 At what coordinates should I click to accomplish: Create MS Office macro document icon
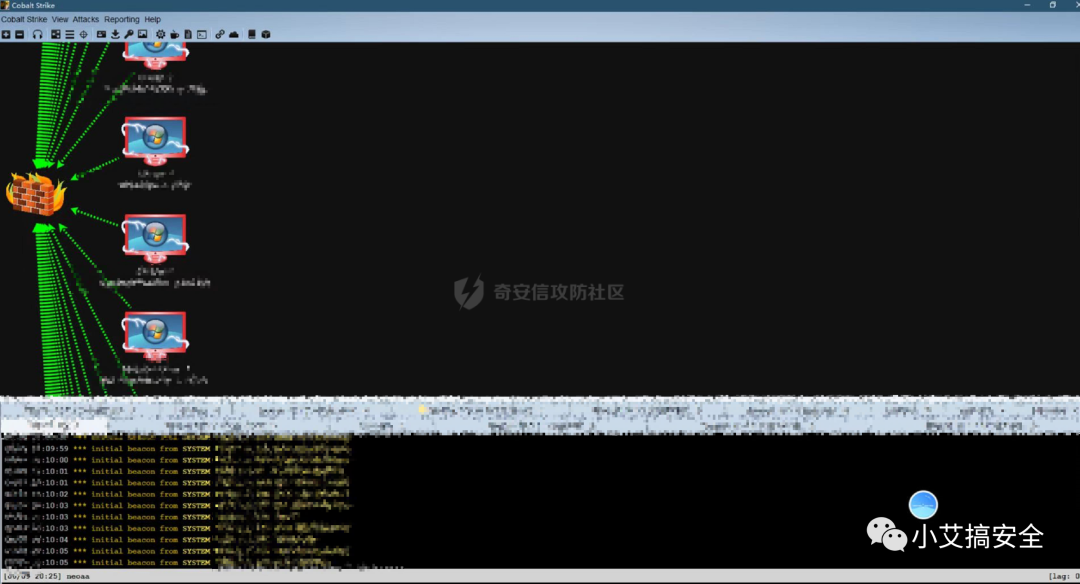[x=188, y=34]
